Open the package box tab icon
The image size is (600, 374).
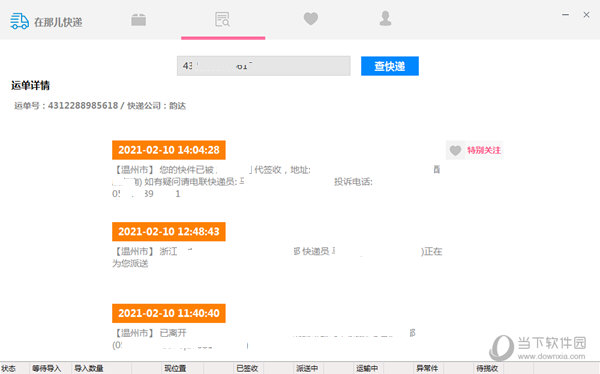139,19
